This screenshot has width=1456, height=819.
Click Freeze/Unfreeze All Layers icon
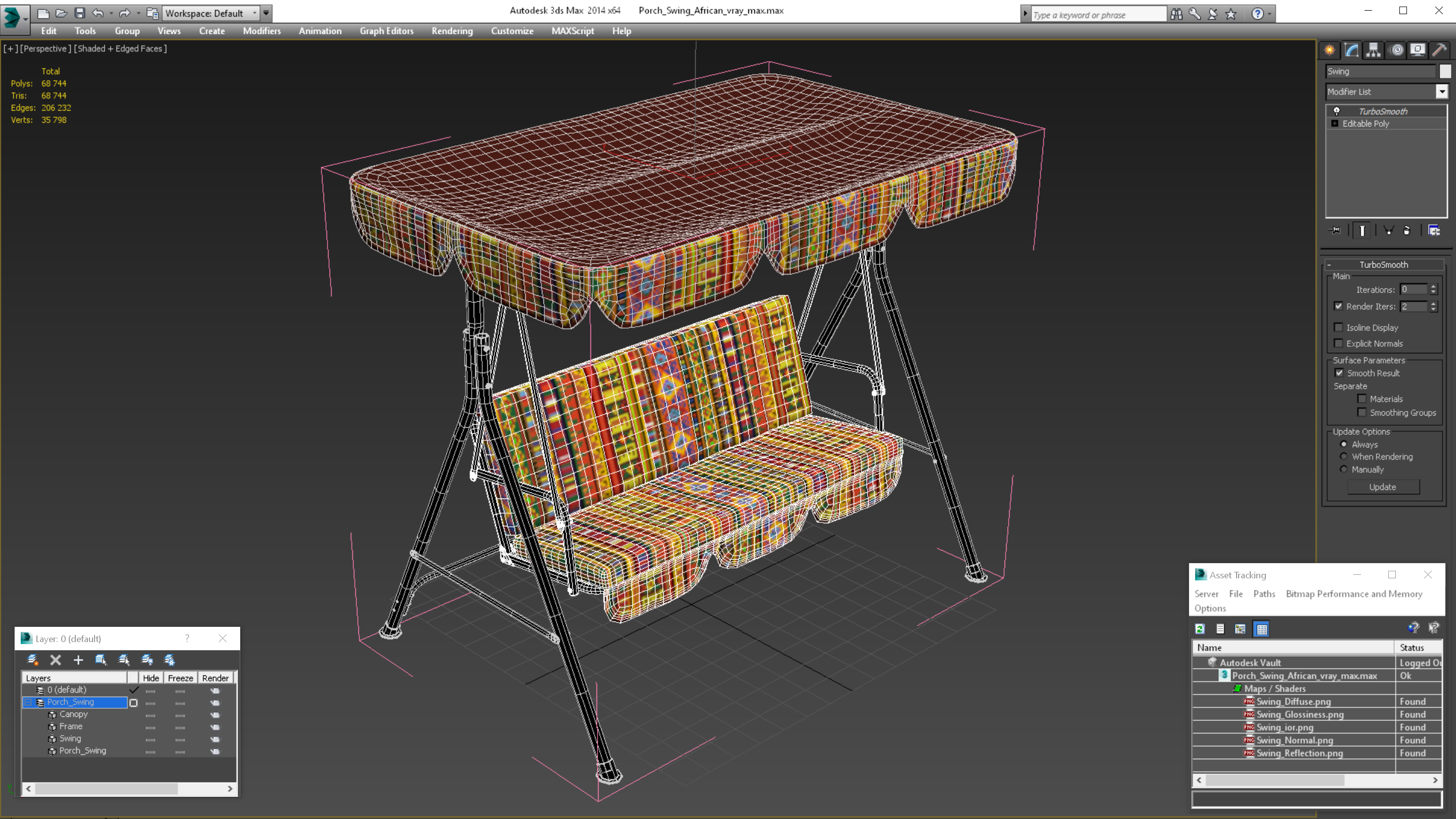point(169,660)
